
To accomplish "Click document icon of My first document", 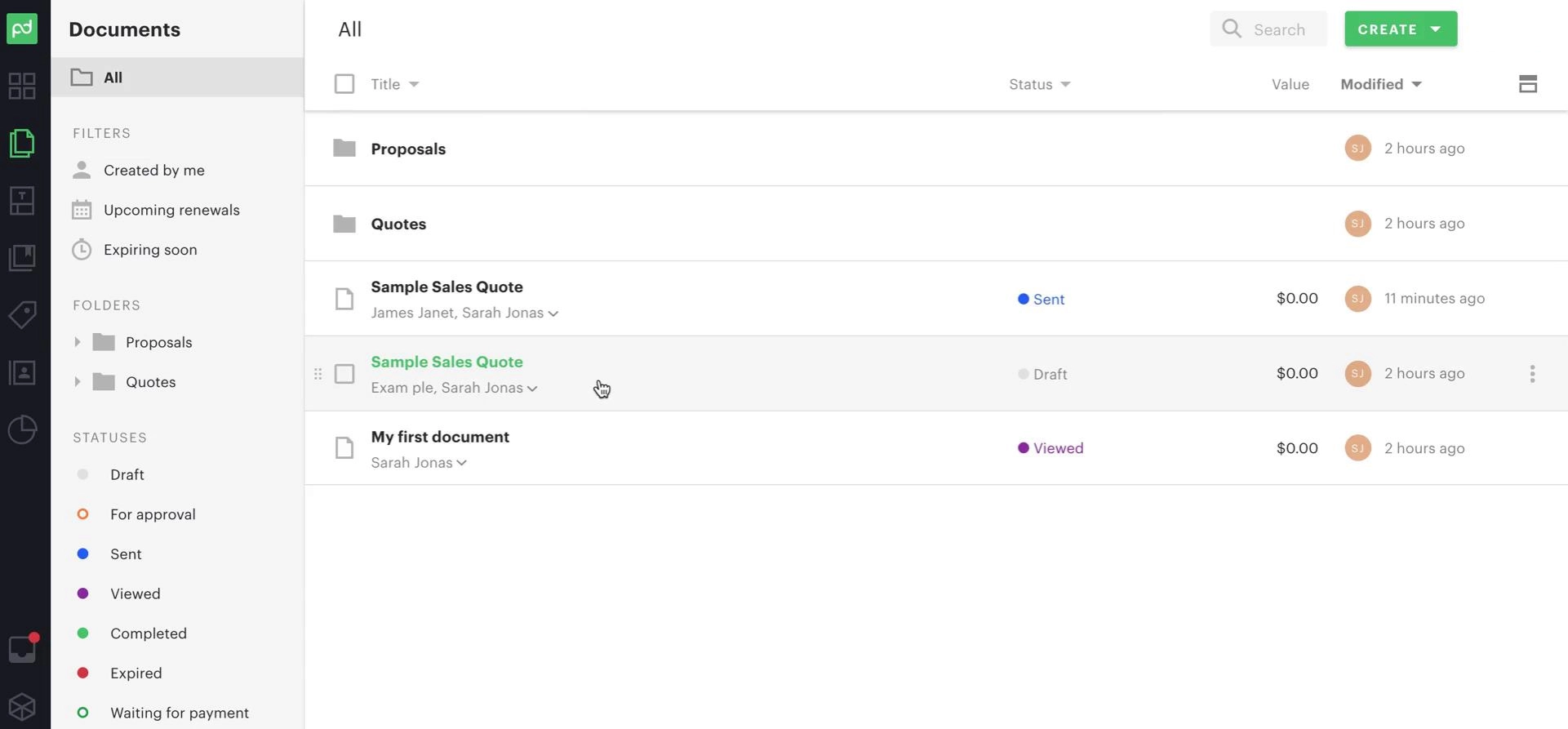I will point(344,447).
